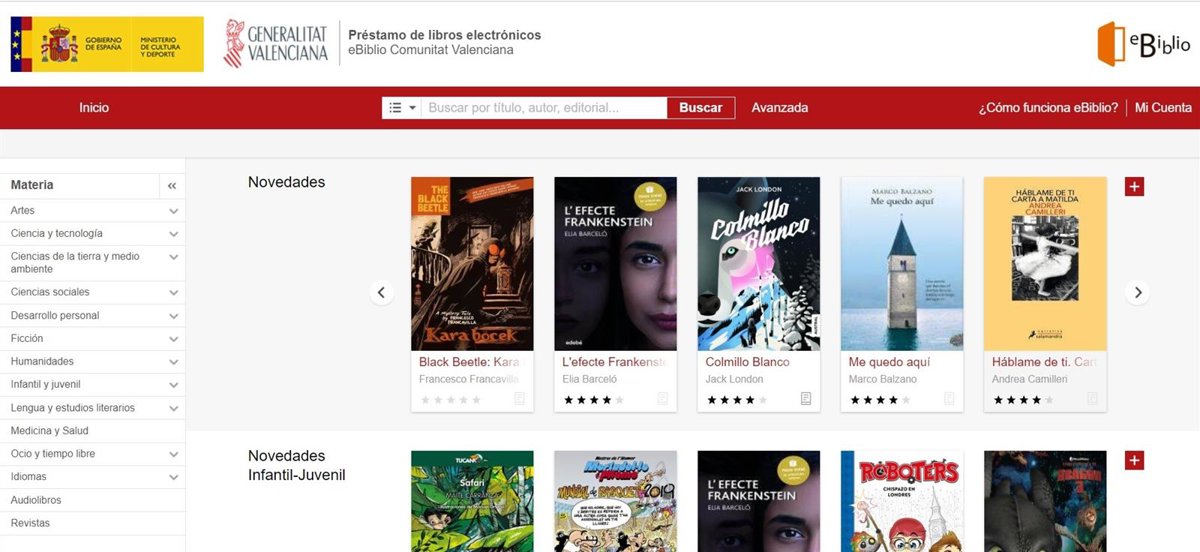Viewport: 1200px width, 552px height.
Task: Expand the Idiomas category
Action: pyautogui.click(x=173, y=477)
